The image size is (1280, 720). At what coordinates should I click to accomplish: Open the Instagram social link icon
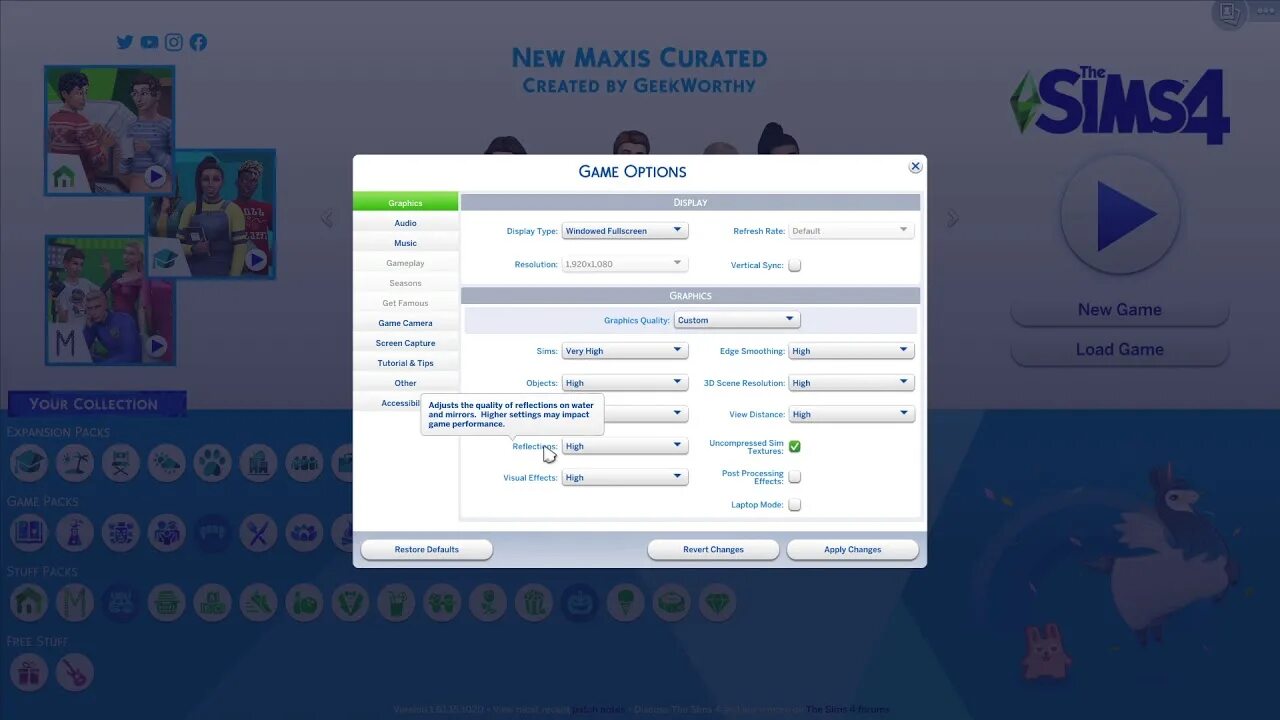(174, 42)
